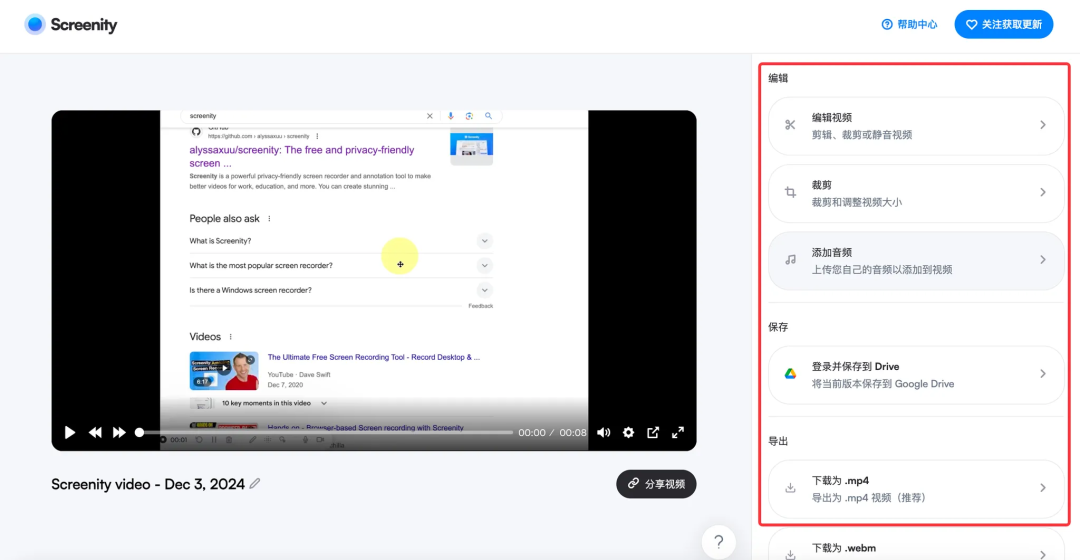This screenshot has height=560, width=1080.
Task: Click download icon beside 下载为 .mp4
Action: (790, 488)
